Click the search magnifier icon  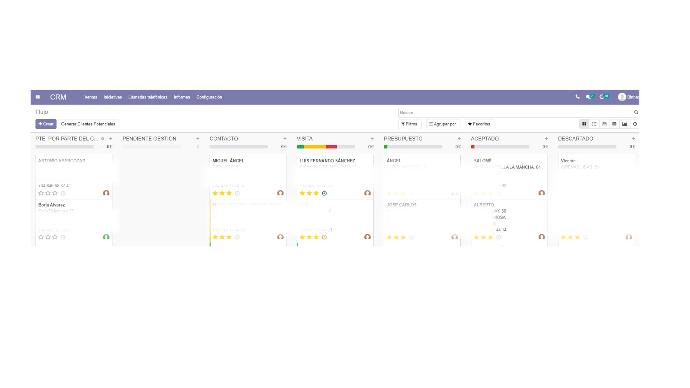pyautogui.click(x=636, y=113)
